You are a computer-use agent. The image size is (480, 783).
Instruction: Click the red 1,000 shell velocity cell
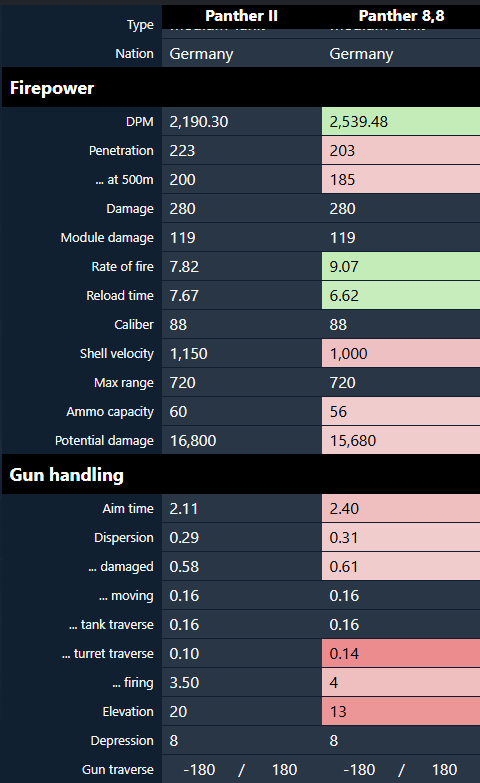401,353
